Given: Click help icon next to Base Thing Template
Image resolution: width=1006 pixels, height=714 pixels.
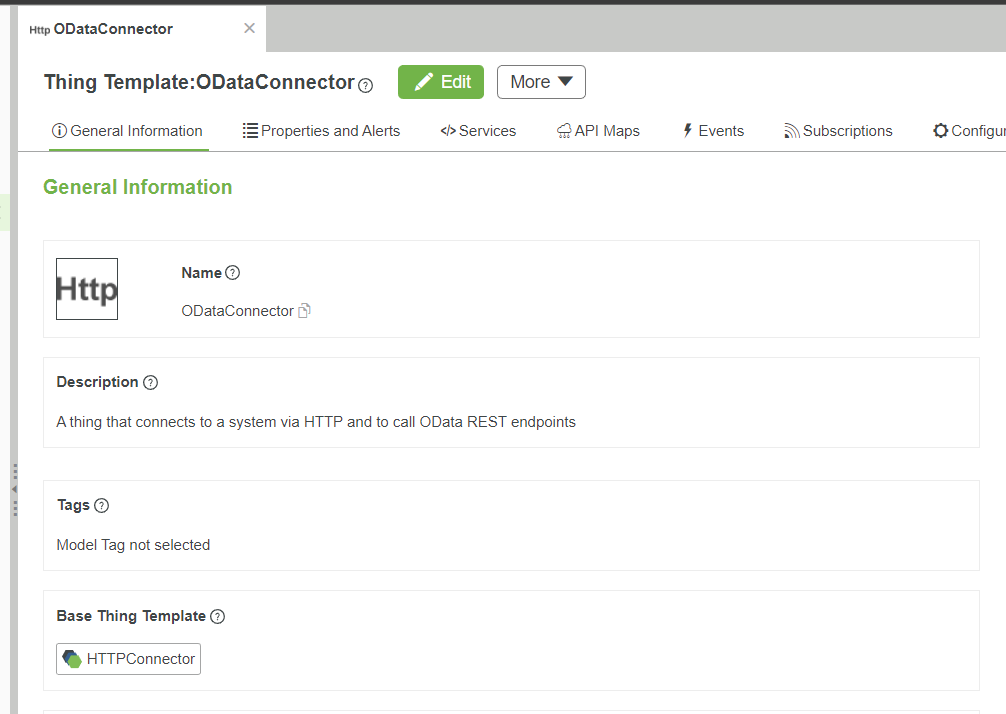Looking at the screenshot, I should 217,616.
